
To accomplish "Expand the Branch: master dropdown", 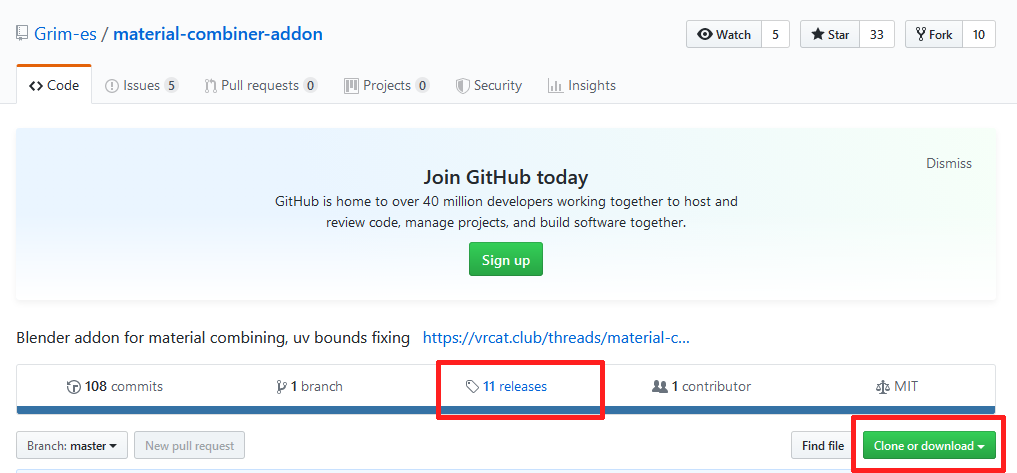I will [x=72, y=446].
